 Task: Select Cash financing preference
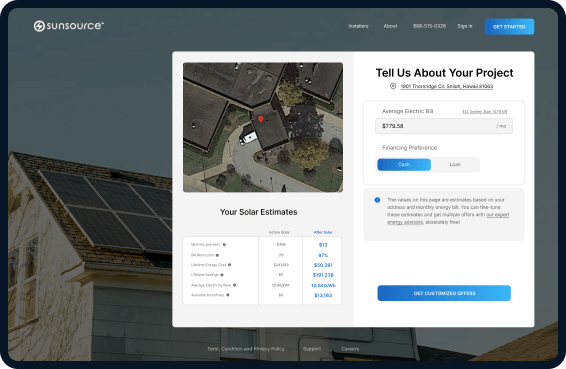pos(404,165)
